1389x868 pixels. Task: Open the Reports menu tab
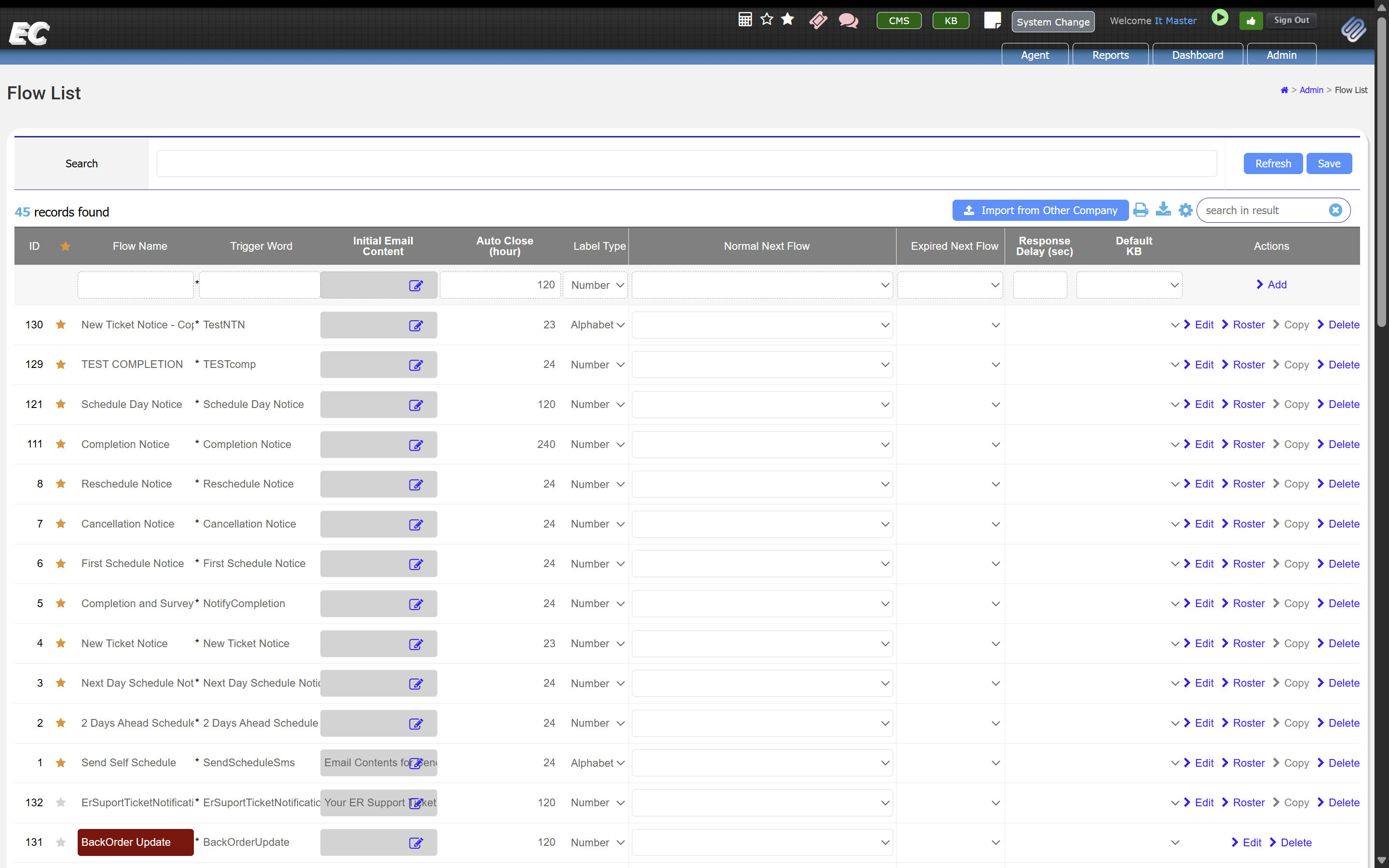(x=1110, y=55)
